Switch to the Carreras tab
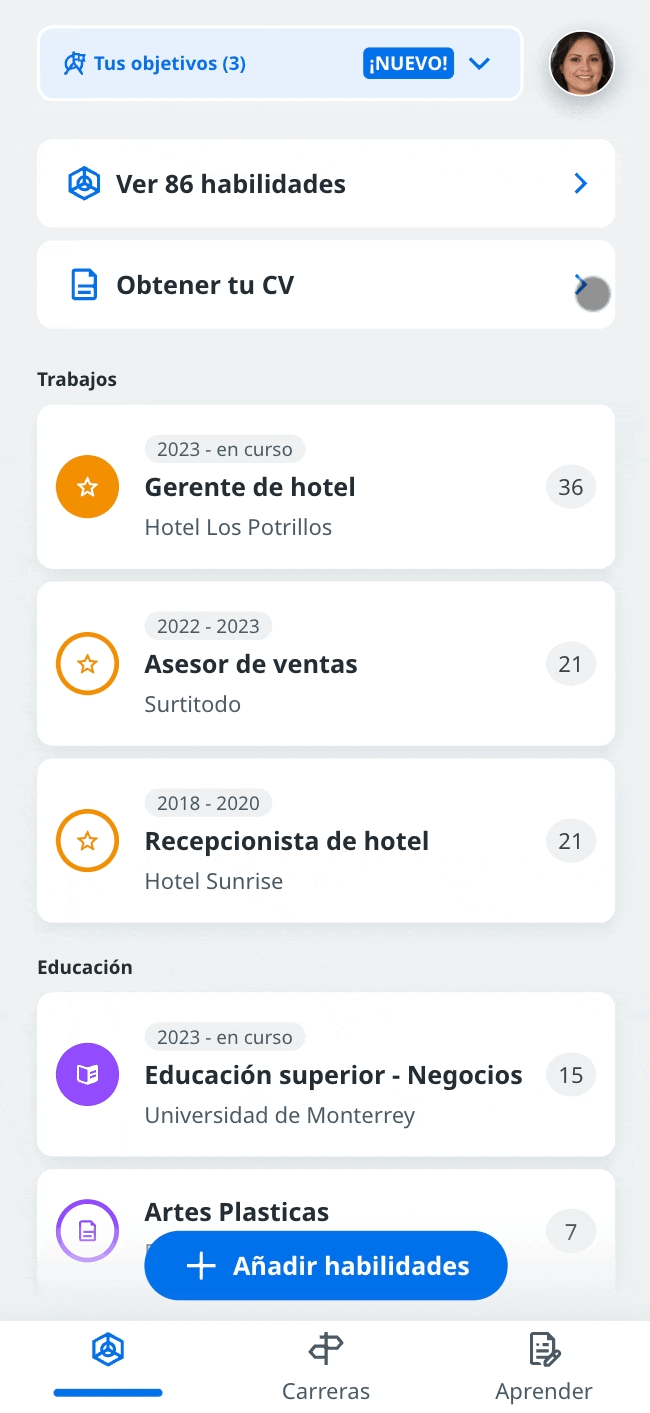 [x=326, y=1367]
